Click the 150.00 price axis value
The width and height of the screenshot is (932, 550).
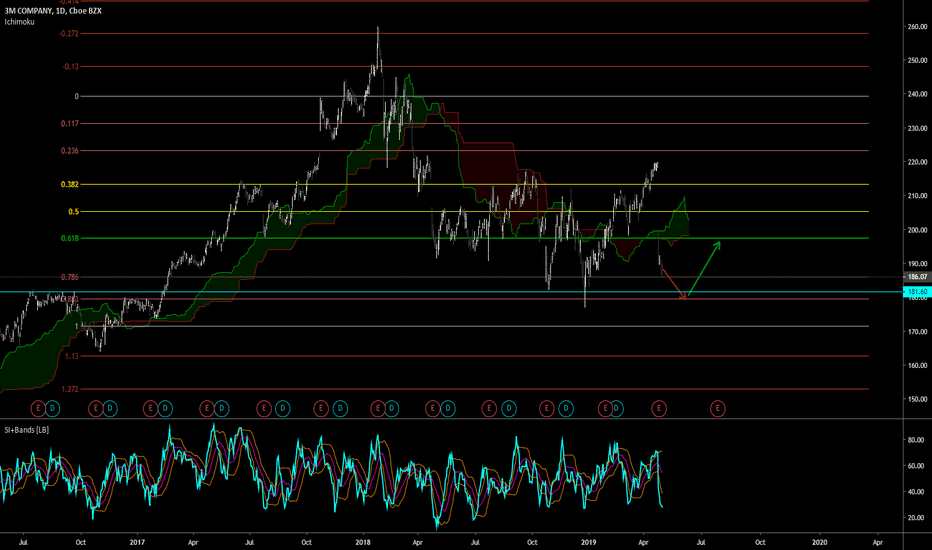pos(918,400)
